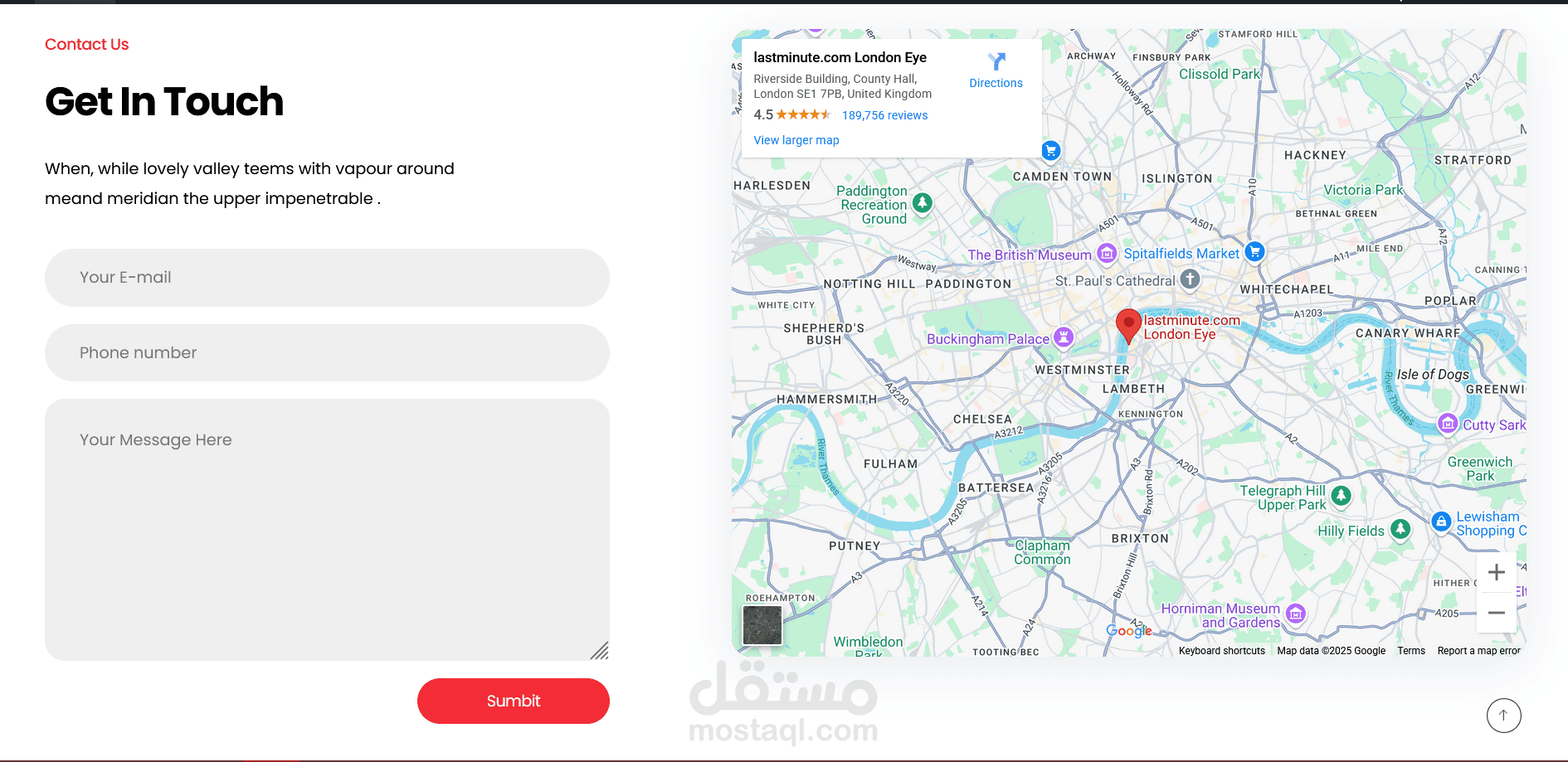This screenshot has height=762, width=1568.
Task: Click the 4.5 star rating
Action: pos(792,115)
